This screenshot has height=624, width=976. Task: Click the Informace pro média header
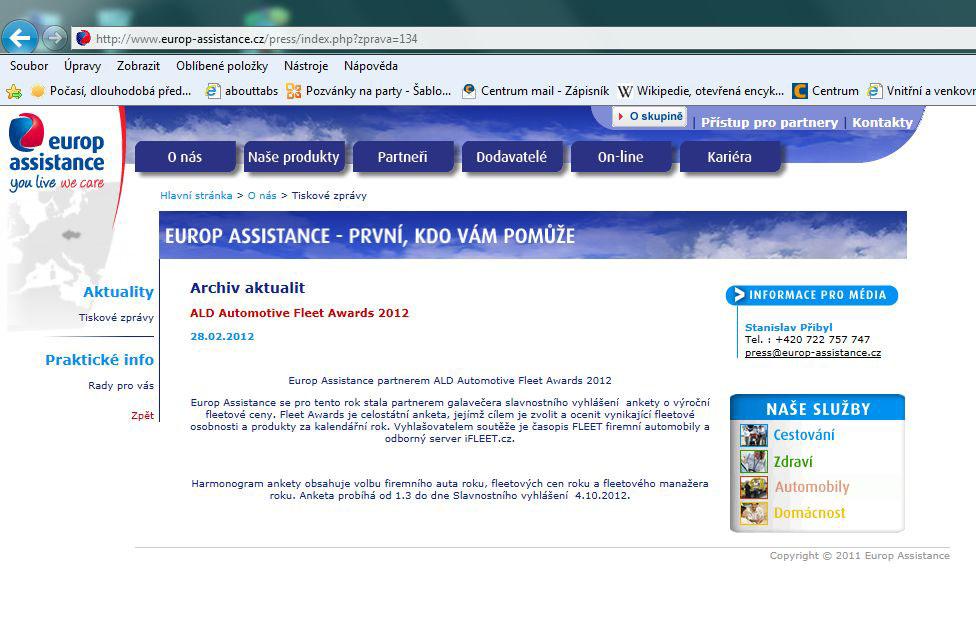tap(812, 295)
